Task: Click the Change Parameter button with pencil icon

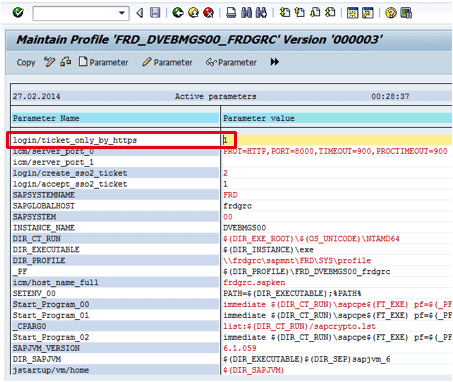Action: 167,62
